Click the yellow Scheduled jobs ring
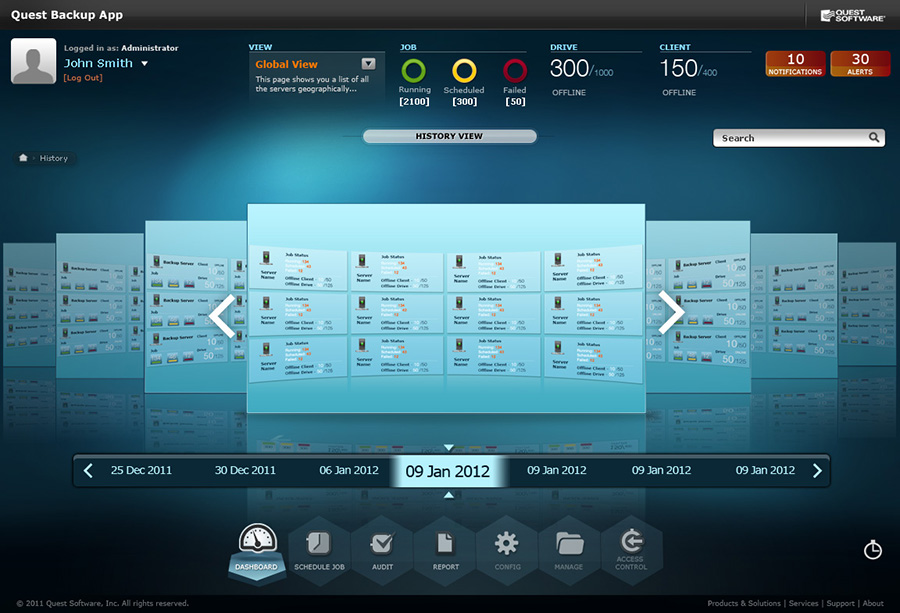900x613 pixels. click(464, 71)
